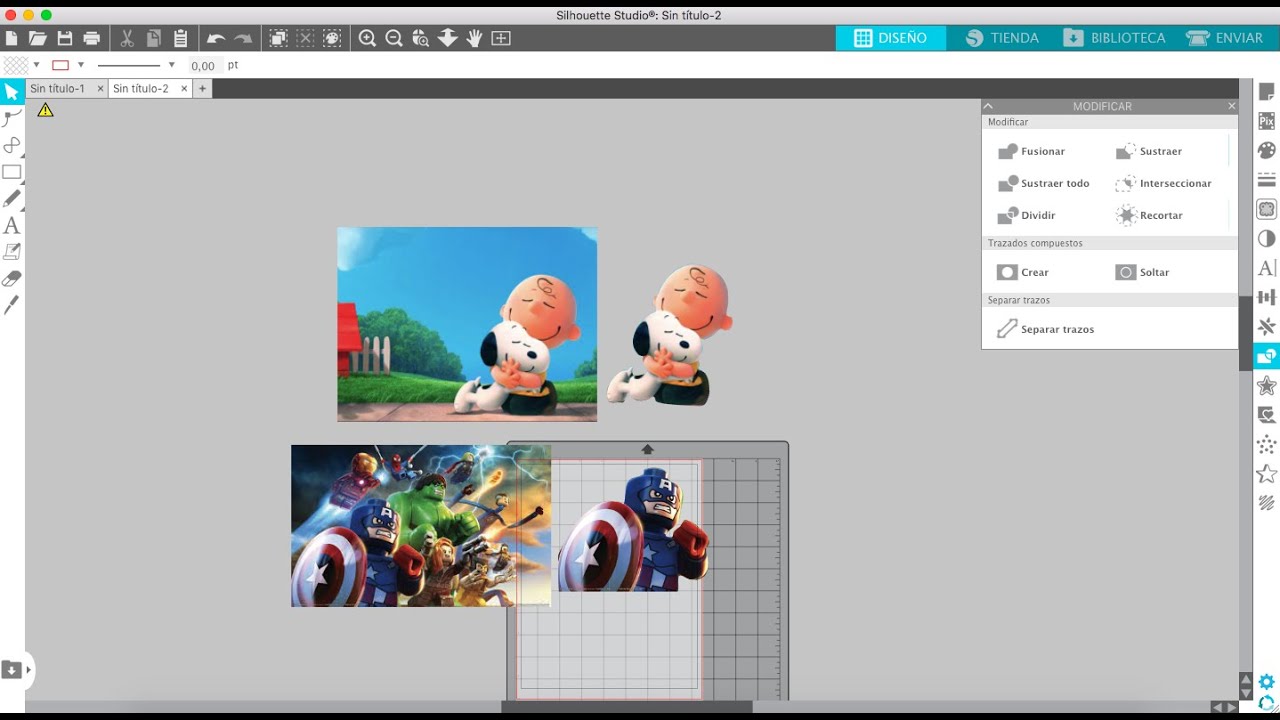The height and width of the screenshot is (720, 1280).
Task: Create a new document from the toolbar
Action: point(12,38)
